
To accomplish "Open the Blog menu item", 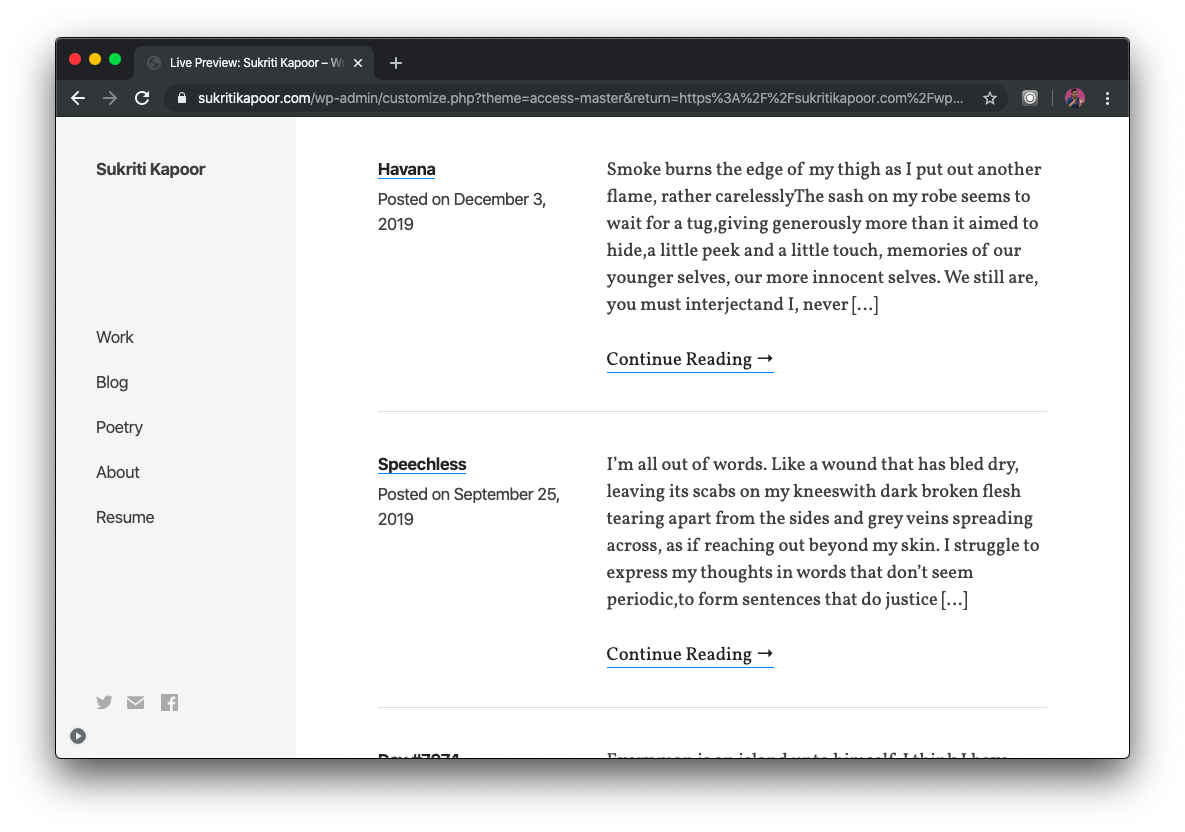I will click(112, 382).
